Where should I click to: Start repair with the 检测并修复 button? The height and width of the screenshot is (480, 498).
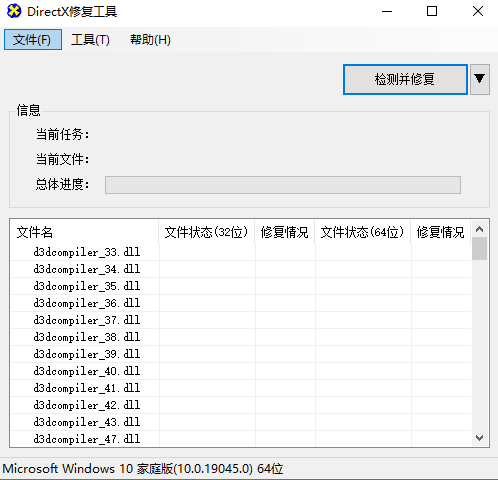[405, 79]
